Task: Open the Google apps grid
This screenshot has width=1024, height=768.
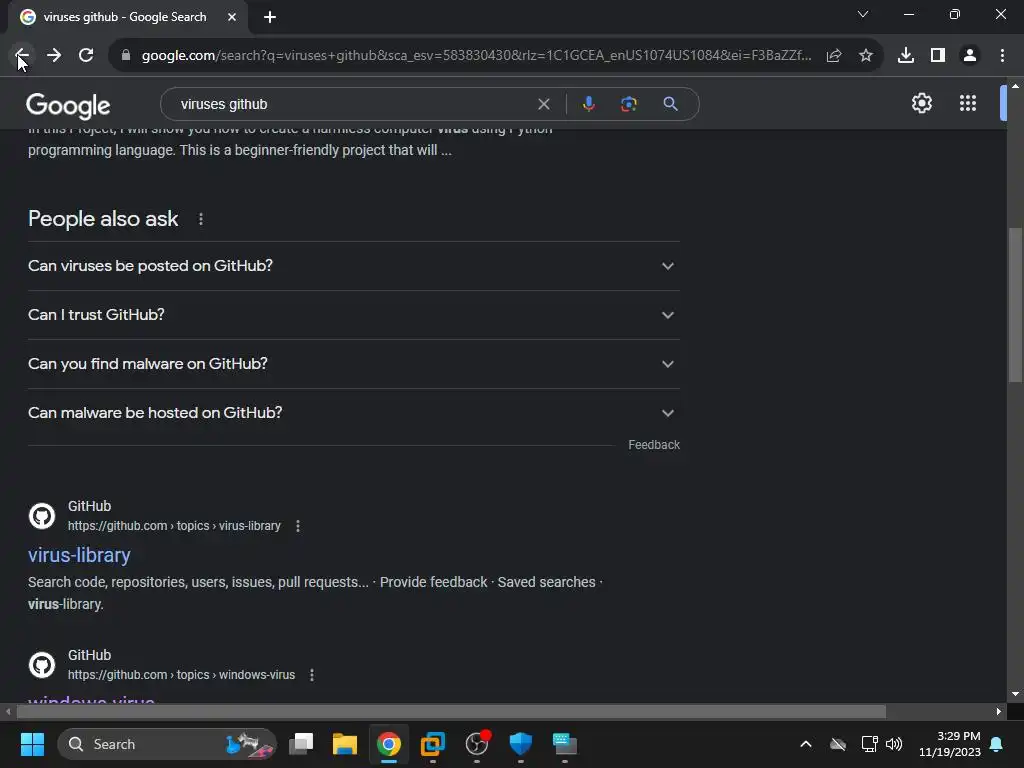Action: (x=968, y=103)
